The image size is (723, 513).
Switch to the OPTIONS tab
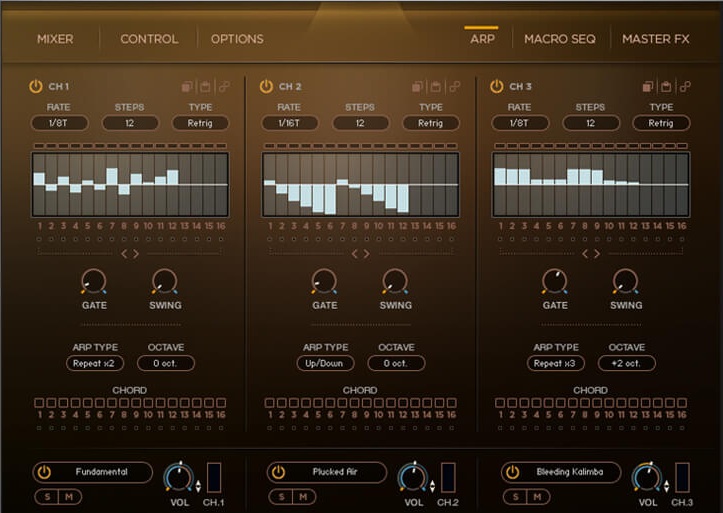pyautogui.click(x=237, y=39)
